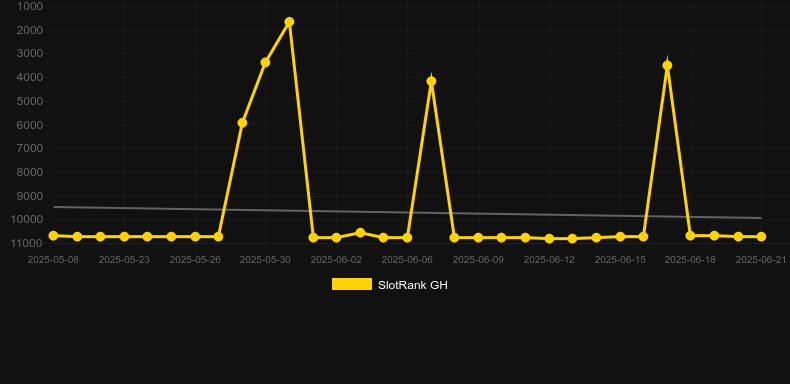
Task: Click the data point above the 2025-05-26 label
Action: tap(195, 237)
